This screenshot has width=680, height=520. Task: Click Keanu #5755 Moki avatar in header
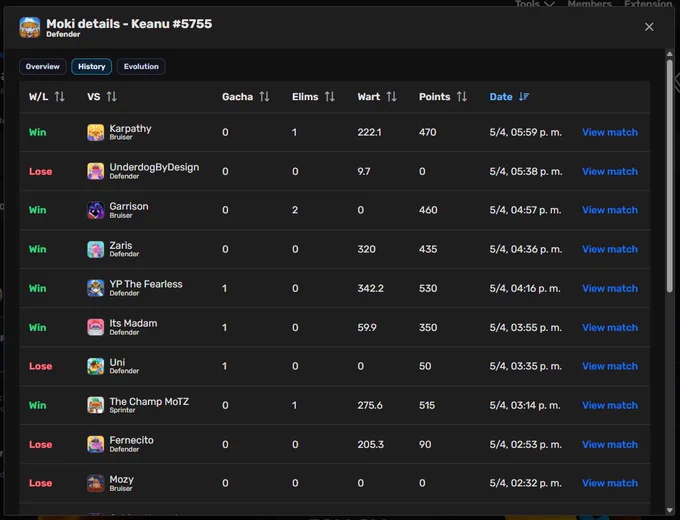[x=30, y=27]
